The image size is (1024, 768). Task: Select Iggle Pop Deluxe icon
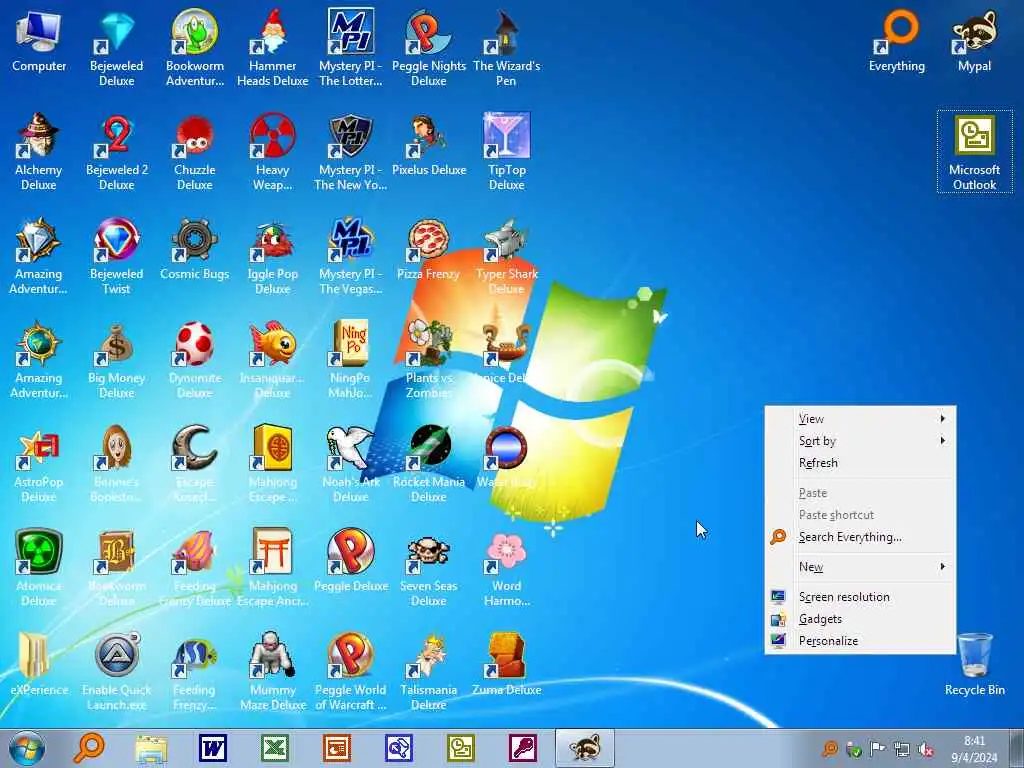pos(272,255)
